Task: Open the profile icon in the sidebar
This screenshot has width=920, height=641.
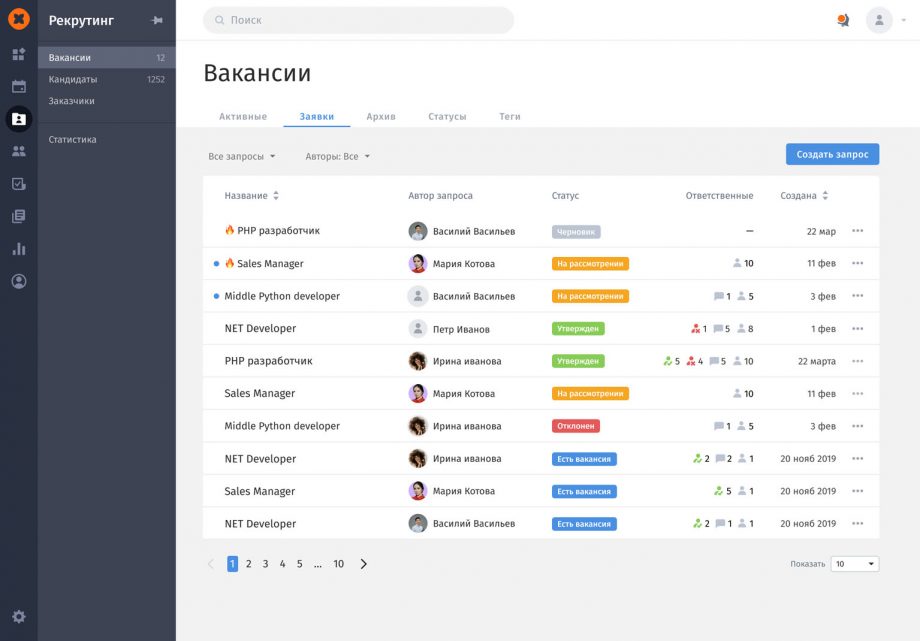Action: click(18, 281)
